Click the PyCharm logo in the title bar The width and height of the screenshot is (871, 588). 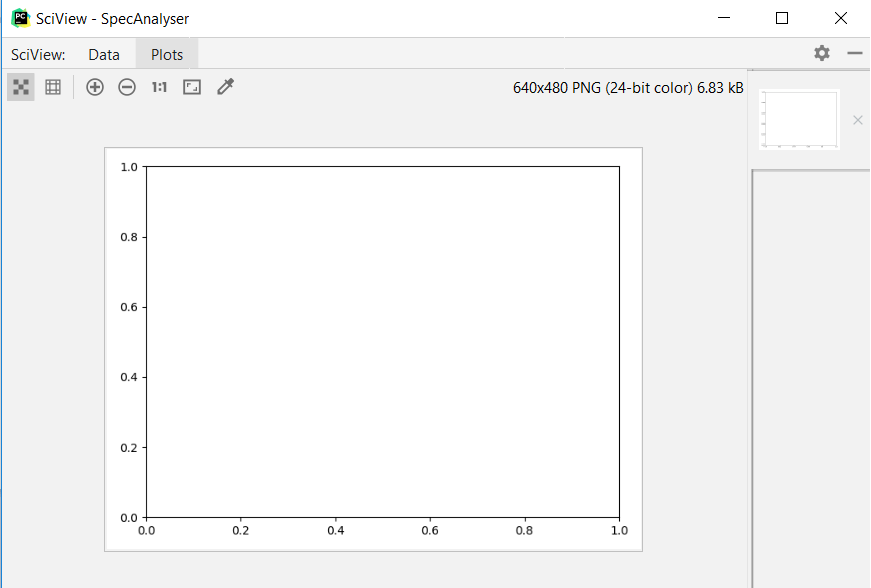(x=20, y=17)
